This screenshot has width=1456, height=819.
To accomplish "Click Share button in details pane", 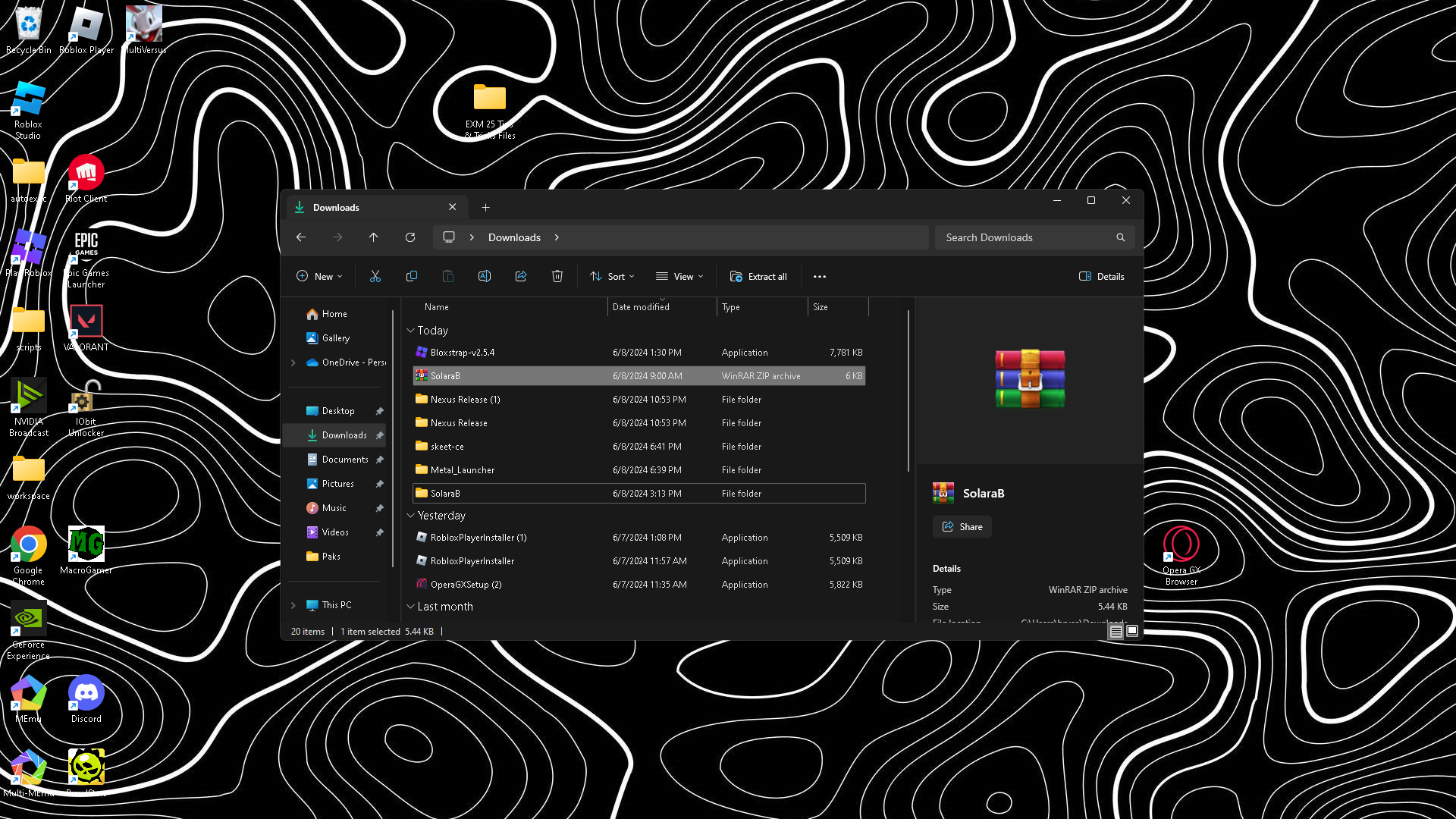I will (x=962, y=527).
